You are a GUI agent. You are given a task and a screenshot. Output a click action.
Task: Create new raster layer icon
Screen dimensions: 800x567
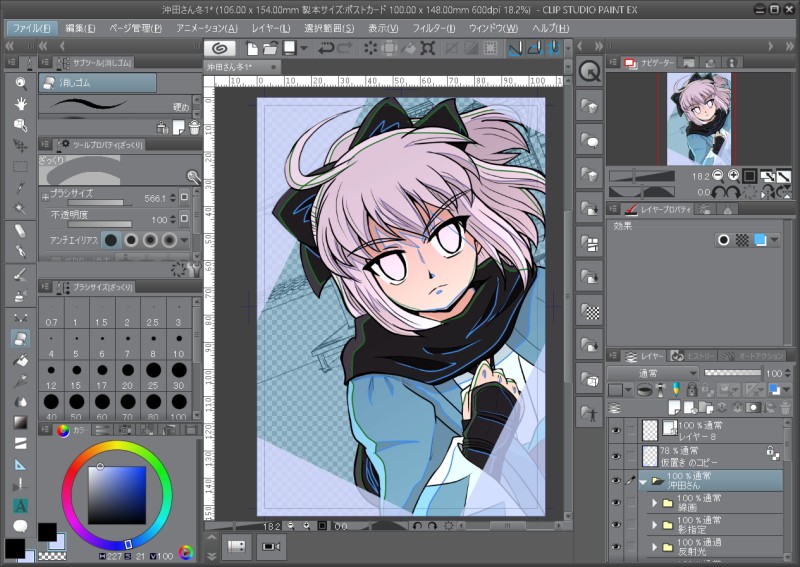674,407
